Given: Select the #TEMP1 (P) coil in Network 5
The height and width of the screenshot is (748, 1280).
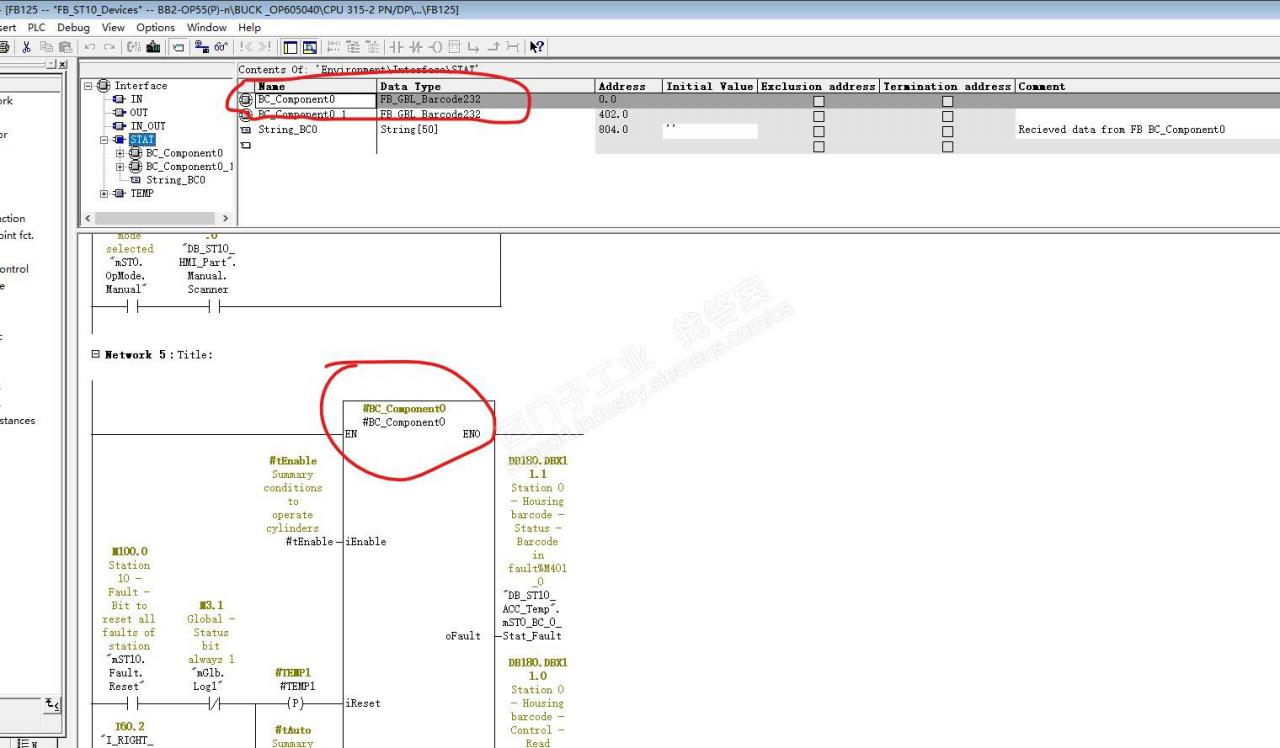Looking at the screenshot, I should [x=295, y=703].
